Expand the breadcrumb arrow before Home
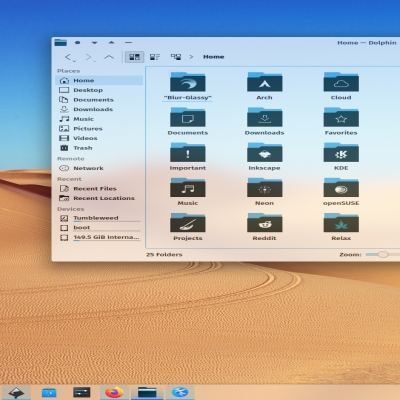Image resolution: width=400 pixels, height=400 pixels. (x=191, y=57)
